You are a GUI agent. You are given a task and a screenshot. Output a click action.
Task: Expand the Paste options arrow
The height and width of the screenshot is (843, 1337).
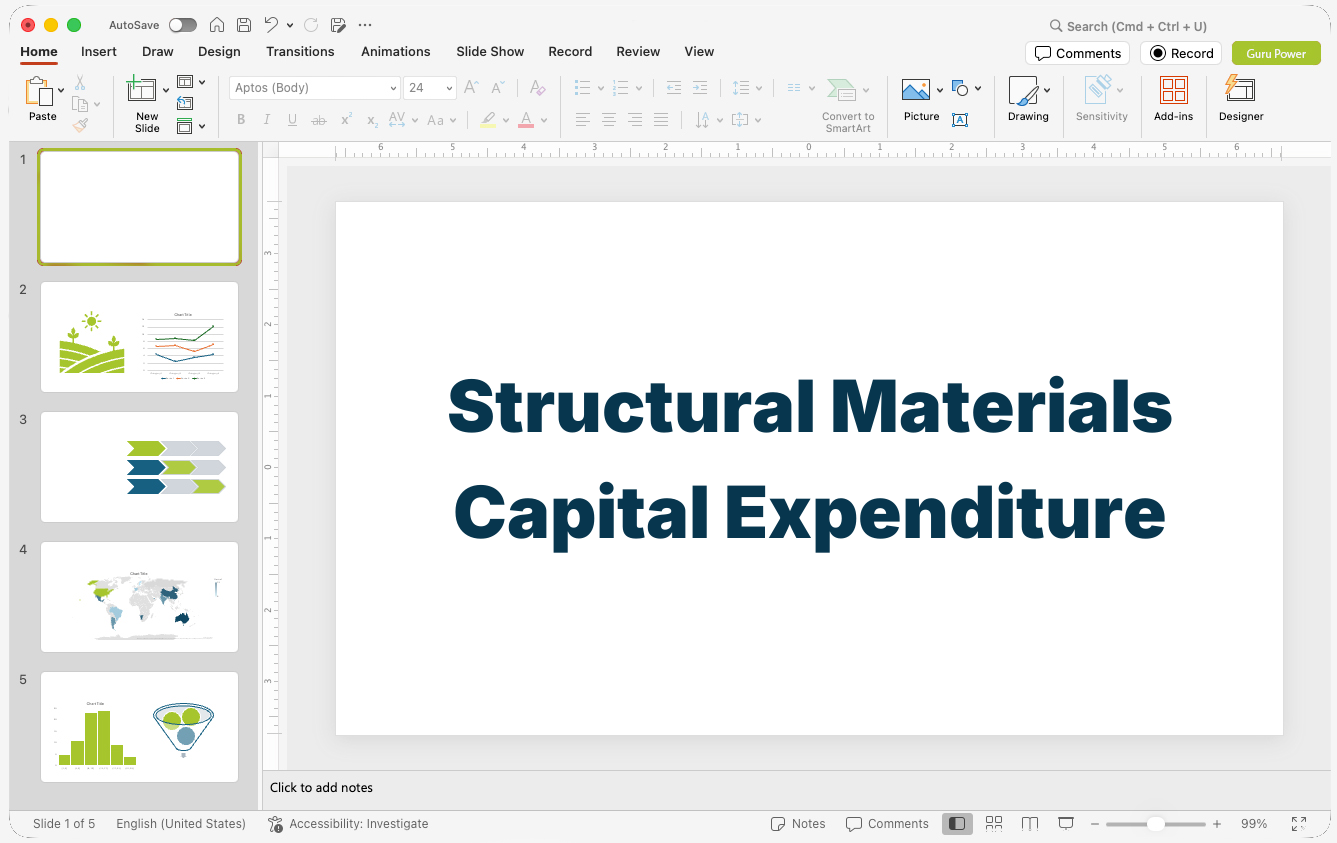(x=62, y=90)
